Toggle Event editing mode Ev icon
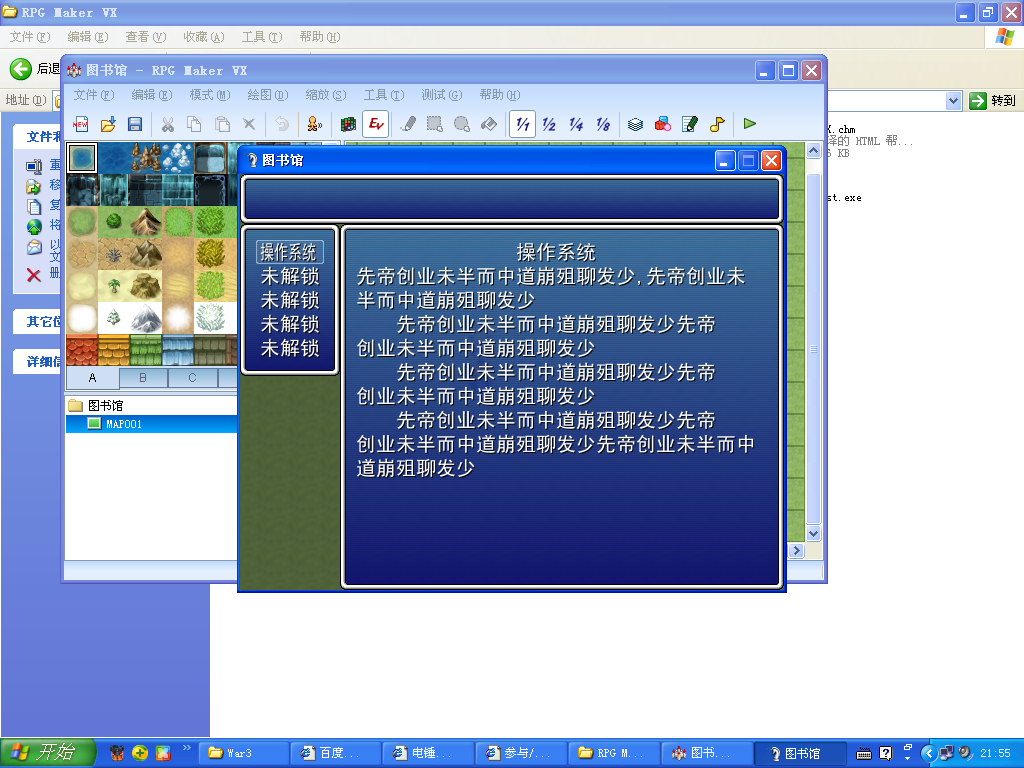The width and height of the screenshot is (1024, 768). click(x=376, y=124)
